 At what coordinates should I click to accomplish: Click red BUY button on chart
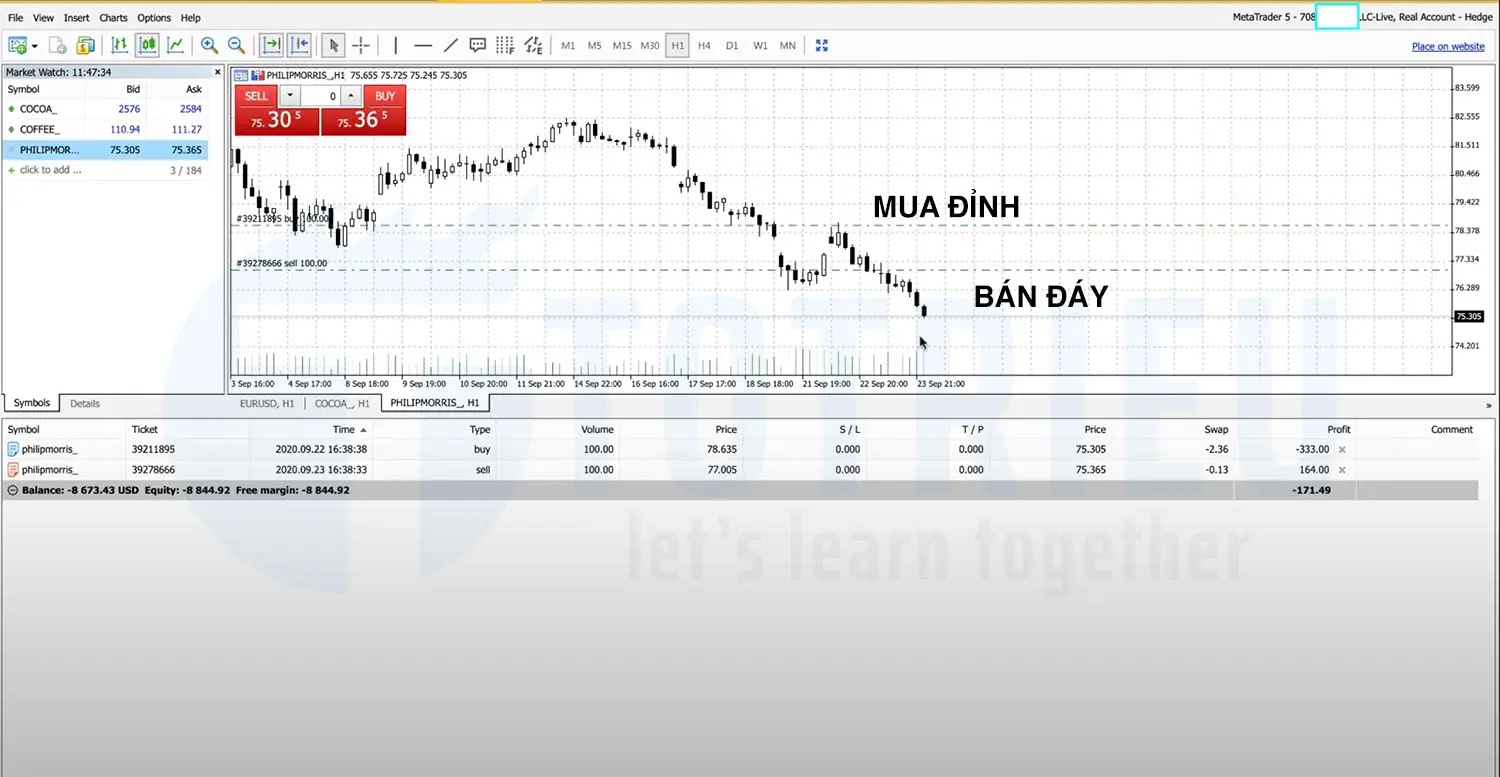click(x=385, y=96)
